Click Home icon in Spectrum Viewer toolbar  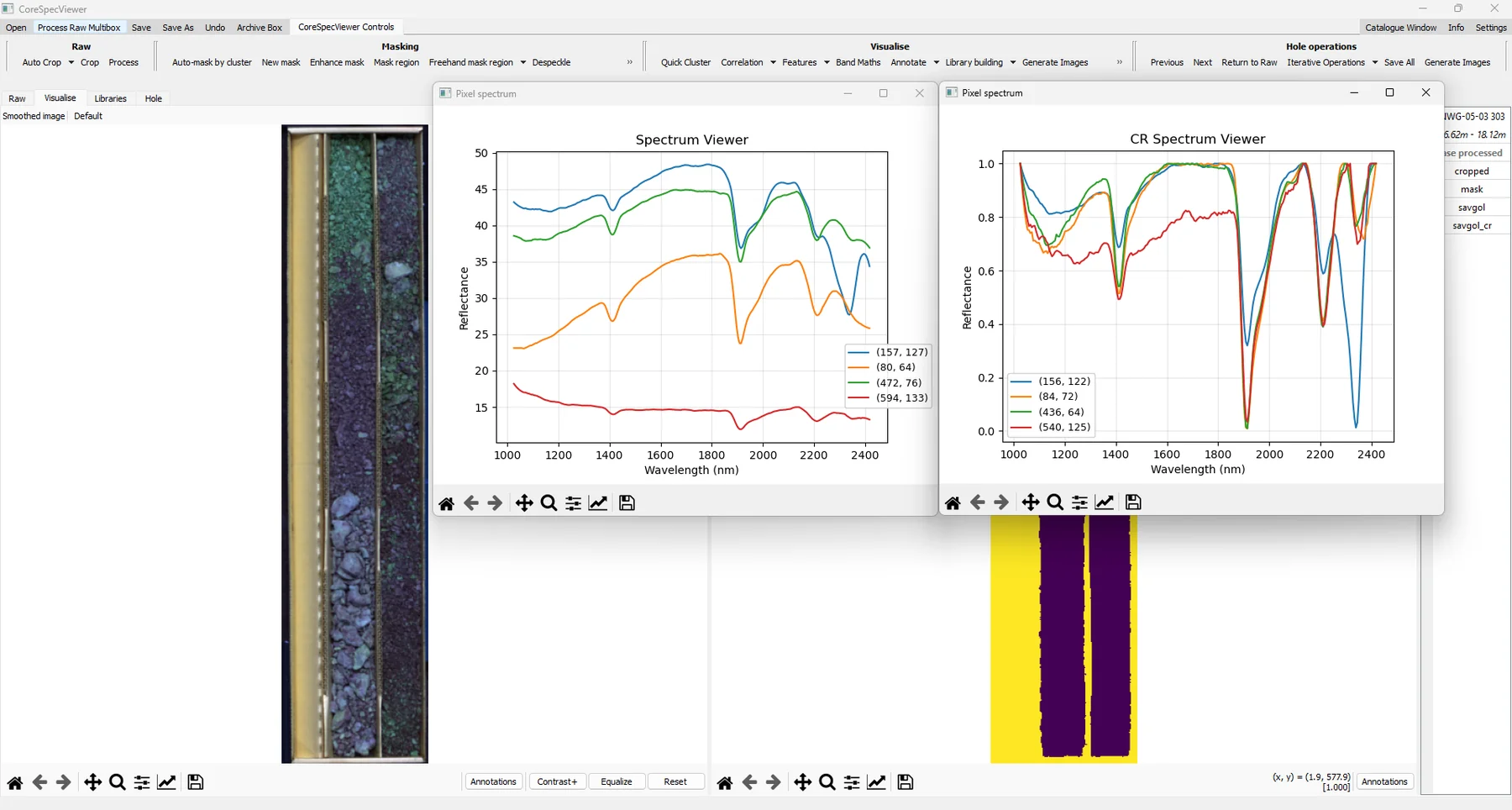click(x=446, y=503)
